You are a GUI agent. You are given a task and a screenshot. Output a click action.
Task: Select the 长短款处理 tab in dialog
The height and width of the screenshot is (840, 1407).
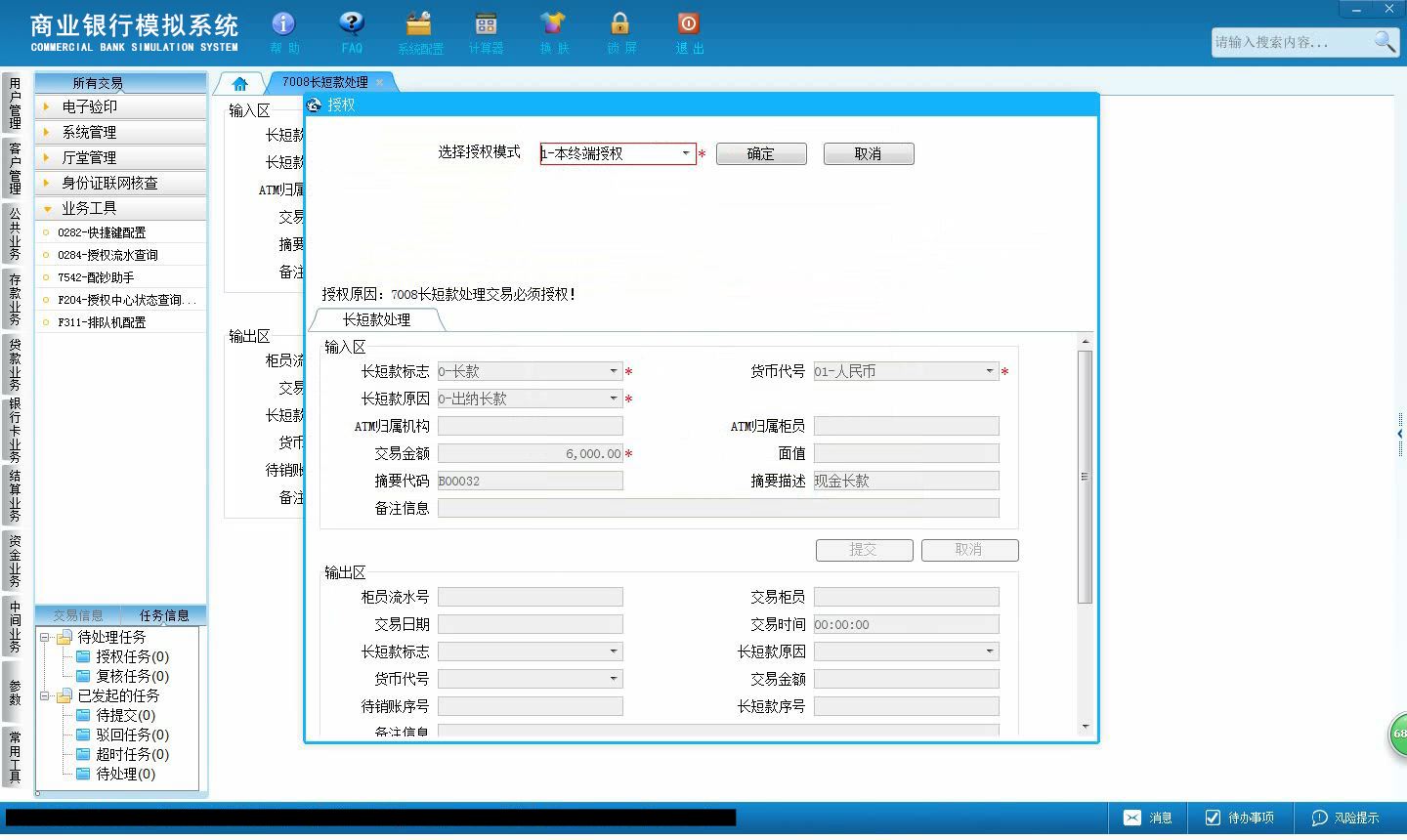click(376, 319)
